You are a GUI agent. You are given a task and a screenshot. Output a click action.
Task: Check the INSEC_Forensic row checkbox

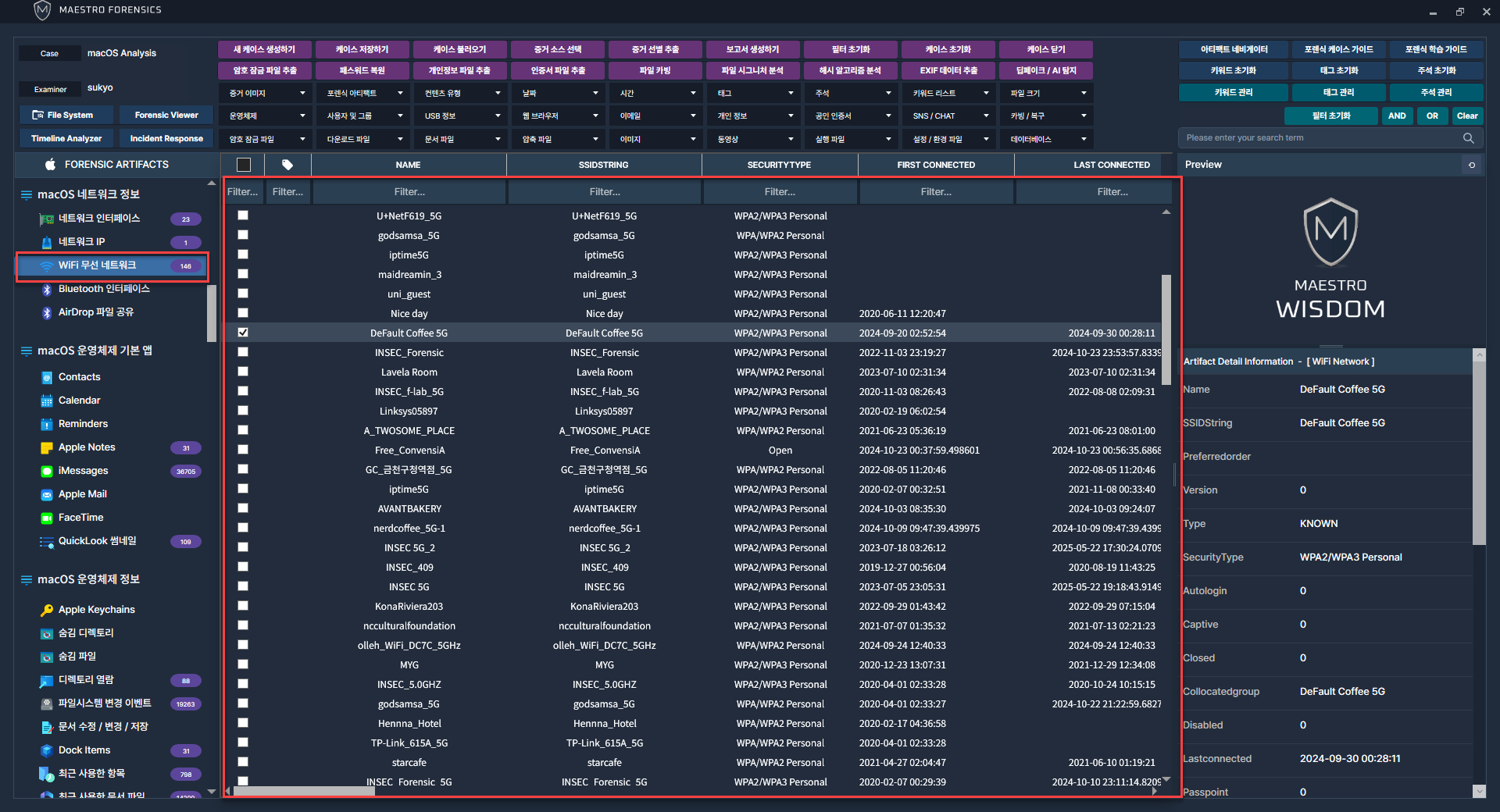pos(243,352)
